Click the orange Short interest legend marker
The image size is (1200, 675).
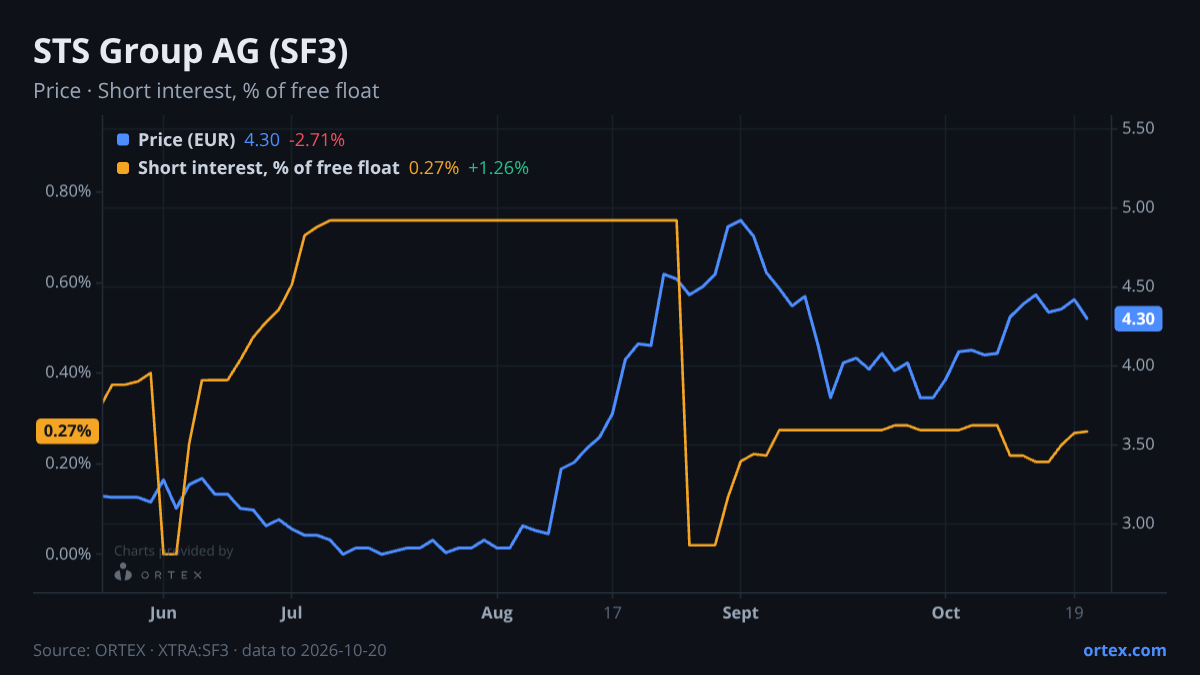click(123, 168)
